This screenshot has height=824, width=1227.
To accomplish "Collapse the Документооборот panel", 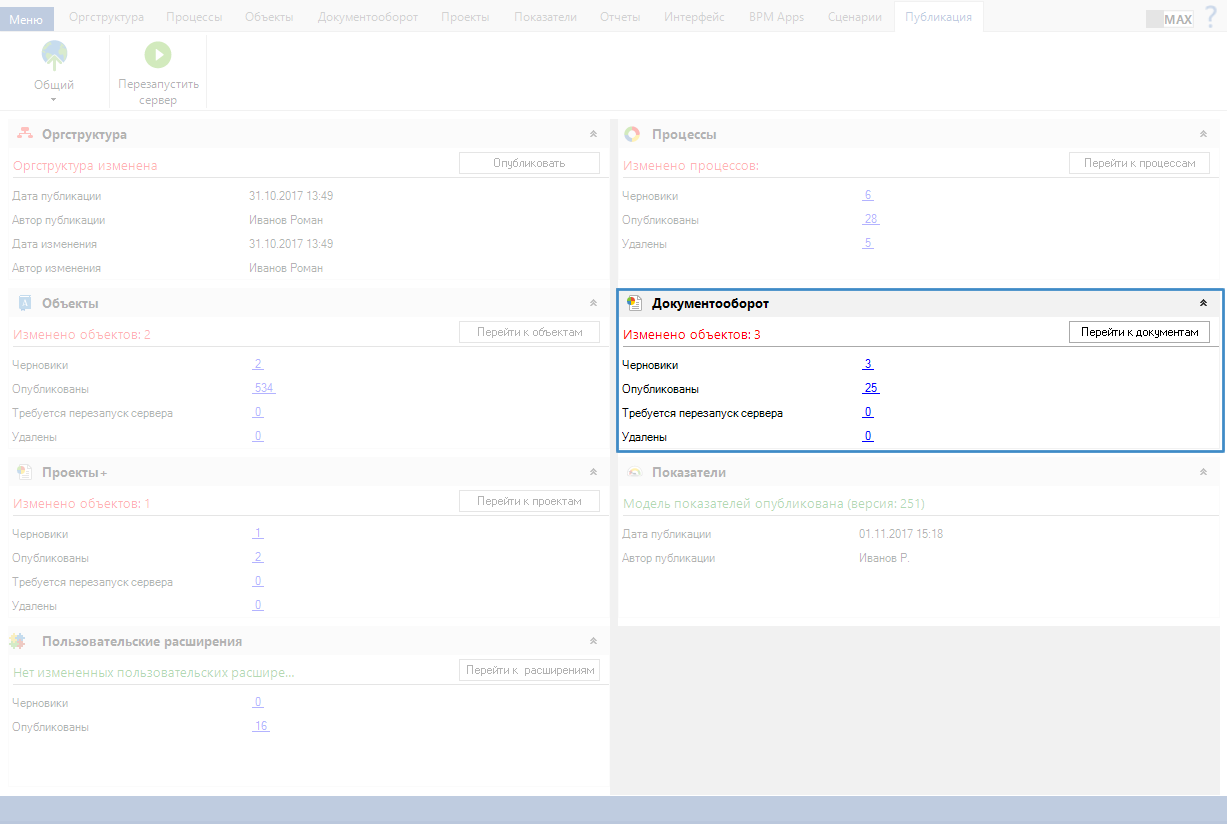I will (1203, 303).
